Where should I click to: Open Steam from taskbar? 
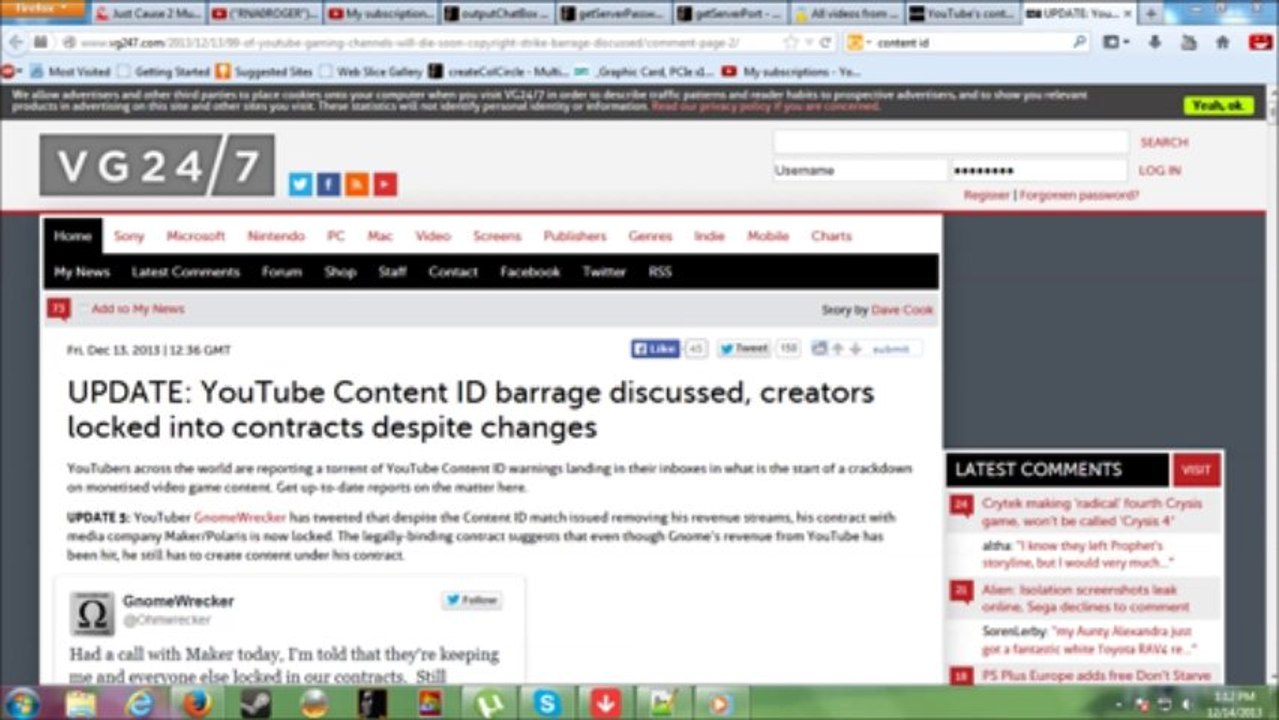(255, 703)
